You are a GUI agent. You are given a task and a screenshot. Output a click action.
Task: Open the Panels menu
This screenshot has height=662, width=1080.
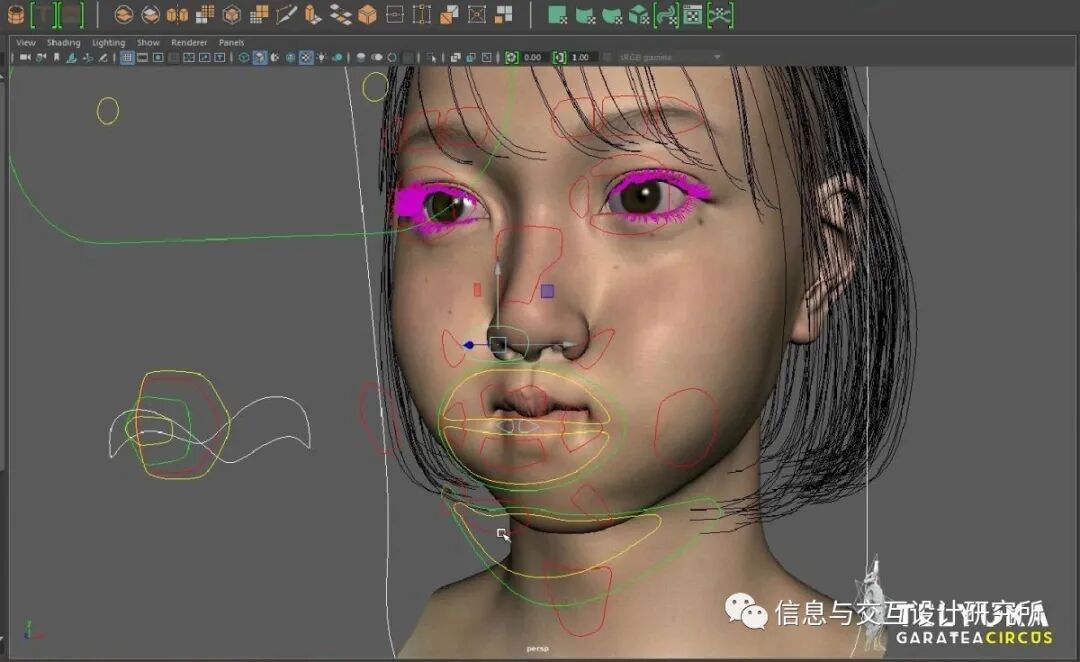coord(231,42)
